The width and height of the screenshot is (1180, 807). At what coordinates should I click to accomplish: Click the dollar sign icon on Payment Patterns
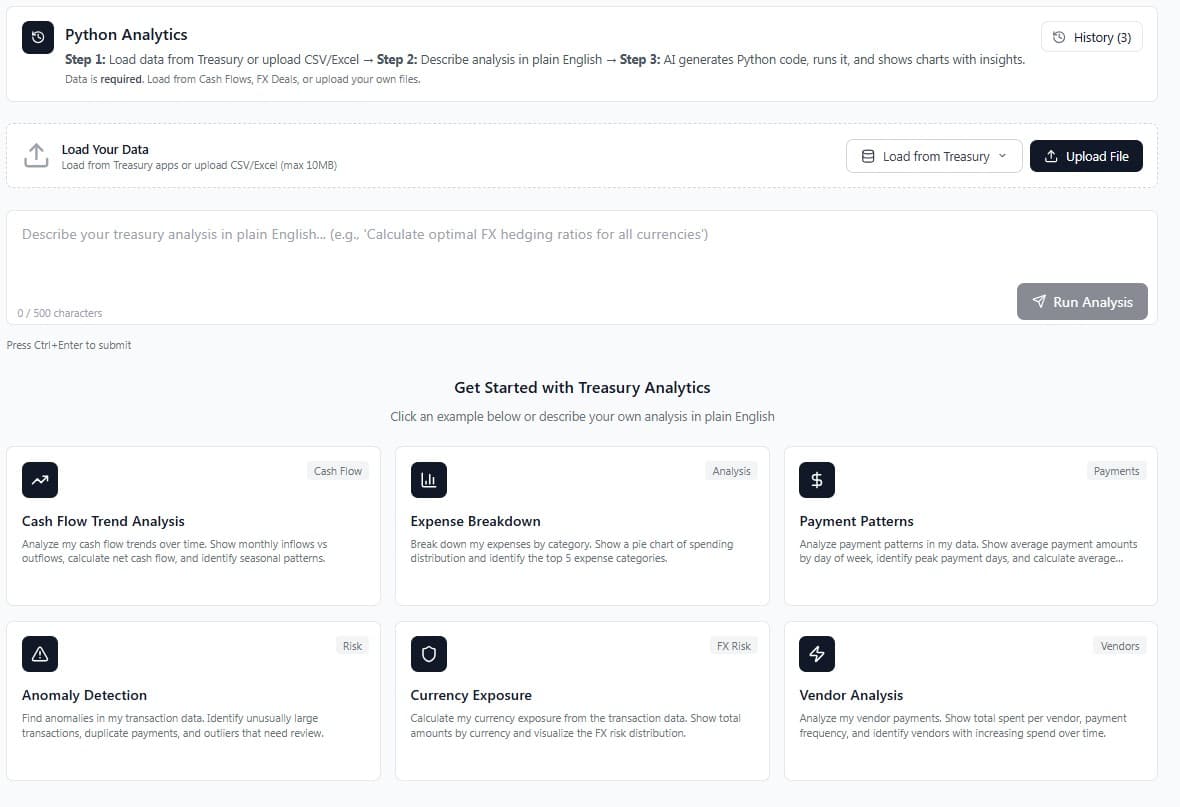tap(816, 480)
